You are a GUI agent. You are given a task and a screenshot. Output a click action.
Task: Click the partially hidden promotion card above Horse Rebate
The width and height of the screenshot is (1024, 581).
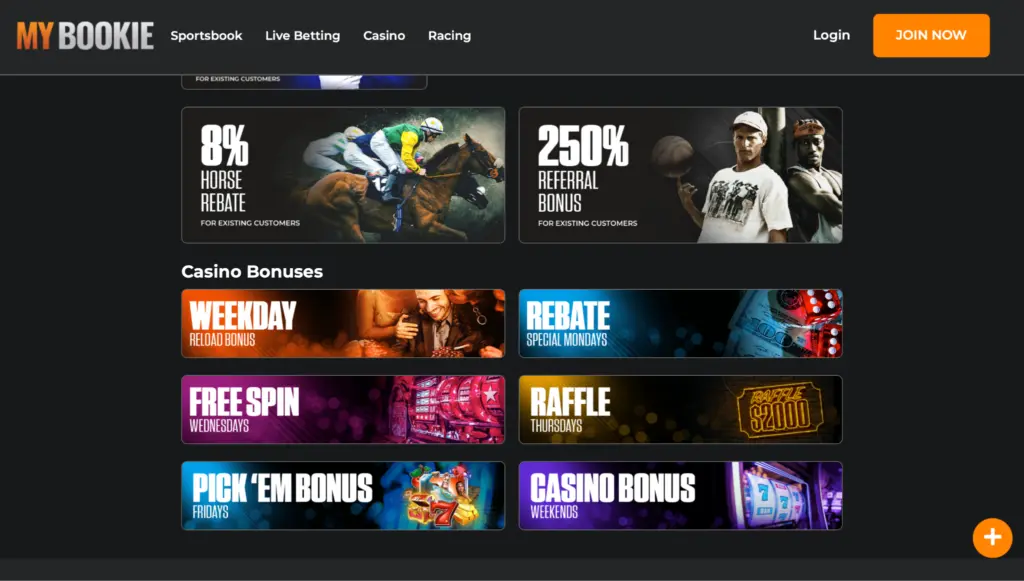click(x=304, y=82)
